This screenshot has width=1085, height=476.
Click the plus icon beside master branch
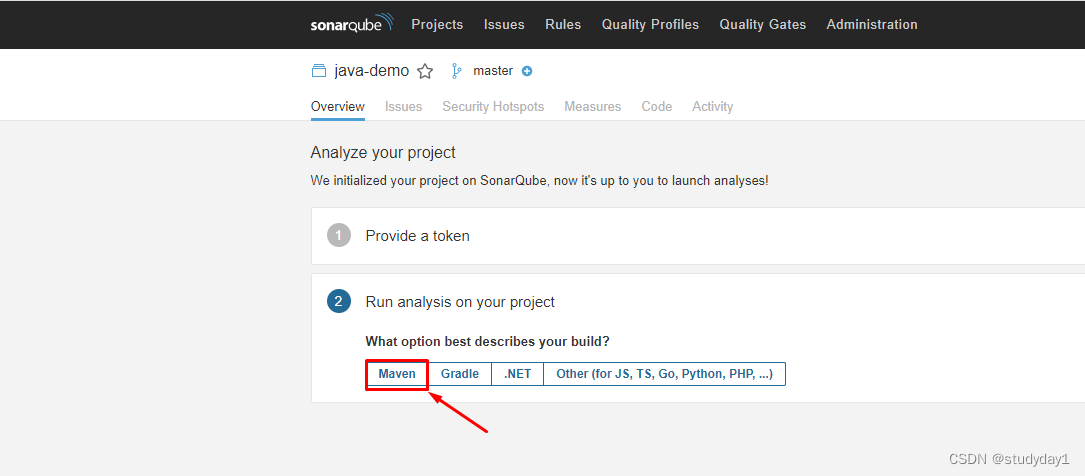click(x=527, y=71)
